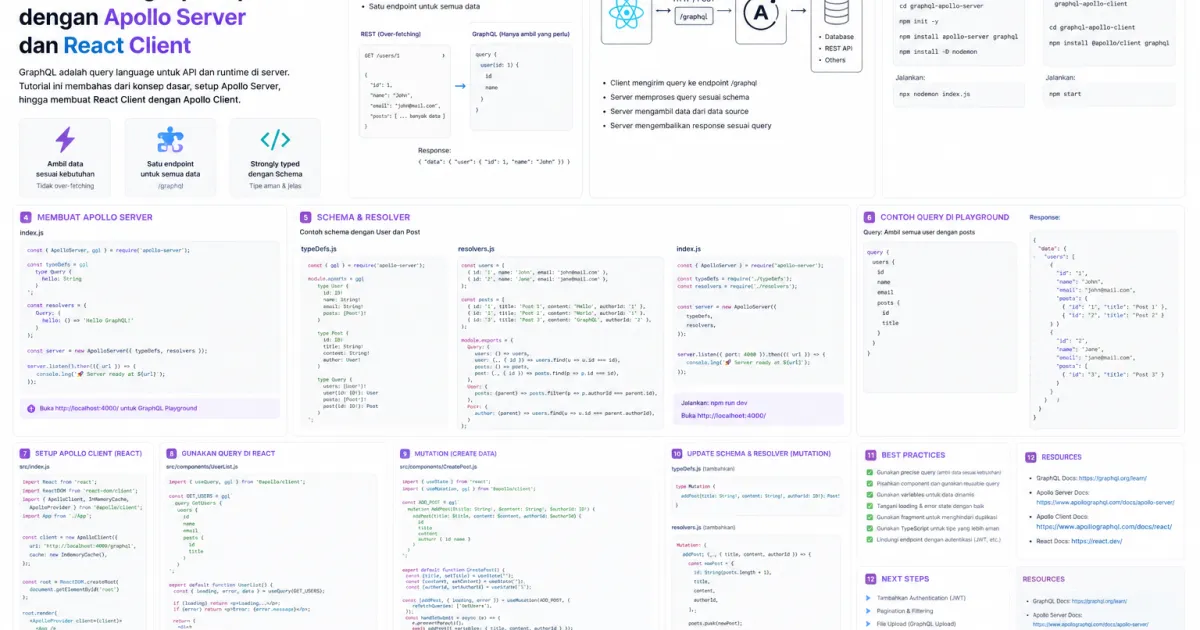Click the lightning bolt 'Ambil data' icon
This screenshot has width=1200, height=630.
[65, 139]
